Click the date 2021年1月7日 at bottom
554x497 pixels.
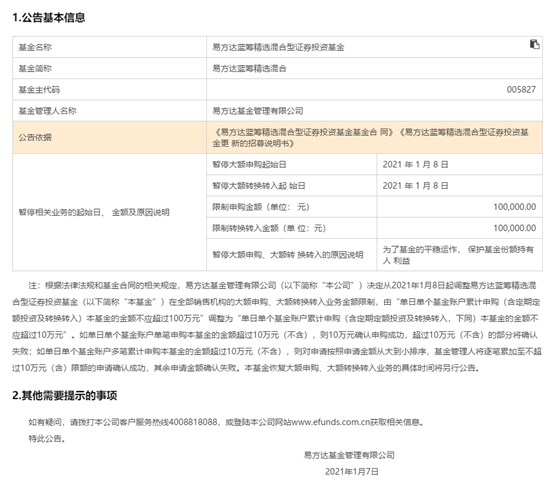pos(352,472)
